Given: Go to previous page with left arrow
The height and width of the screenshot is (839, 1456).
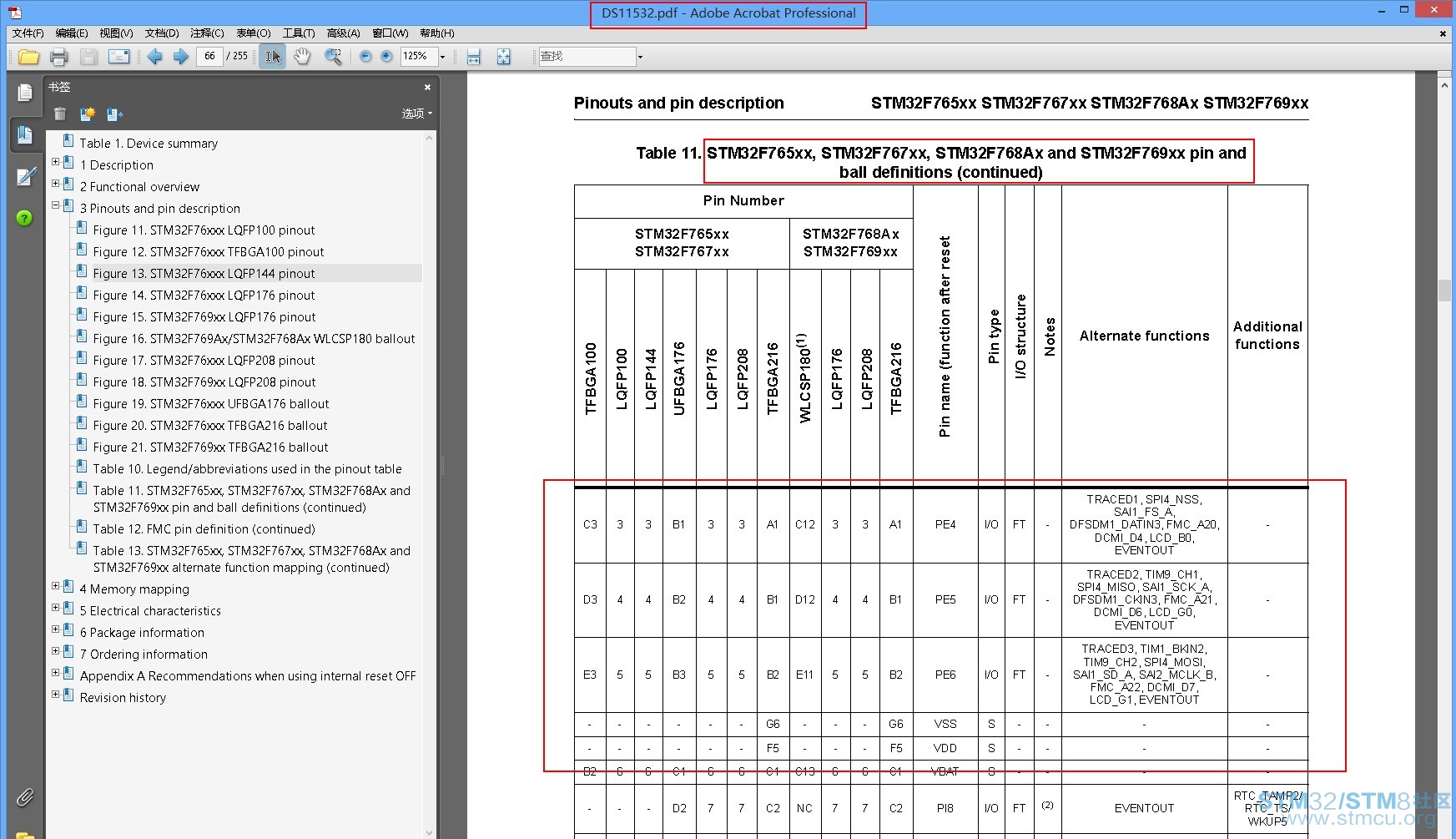Looking at the screenshot, I should point(155,57).
